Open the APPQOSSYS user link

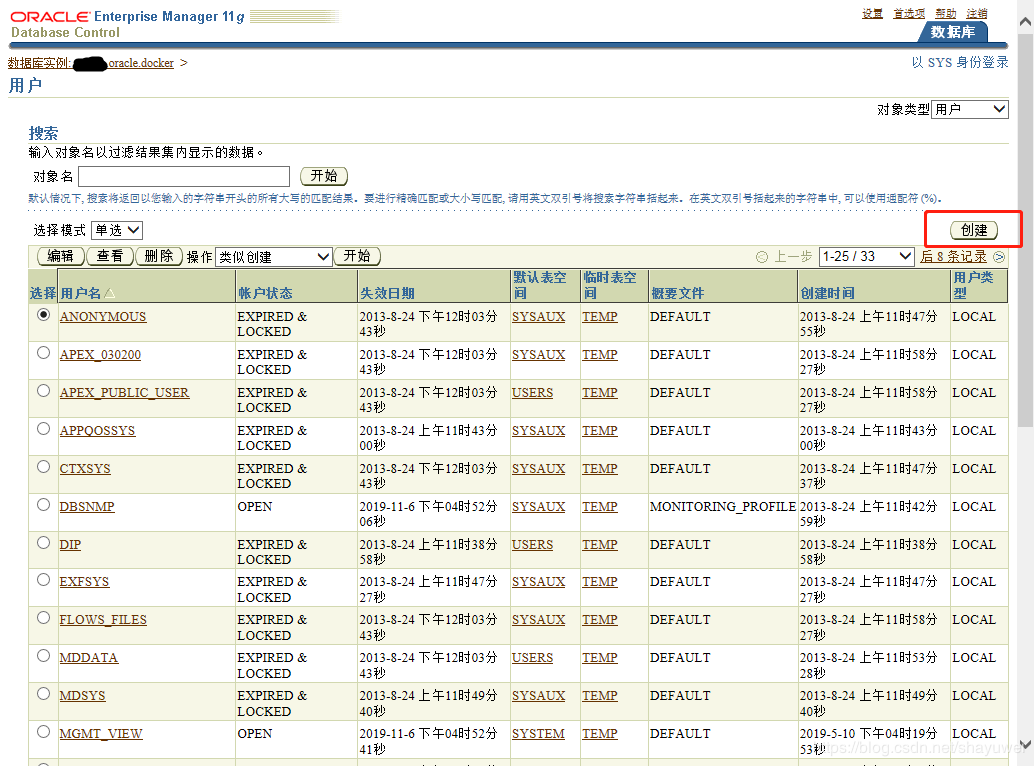click(x=97, y=430)
